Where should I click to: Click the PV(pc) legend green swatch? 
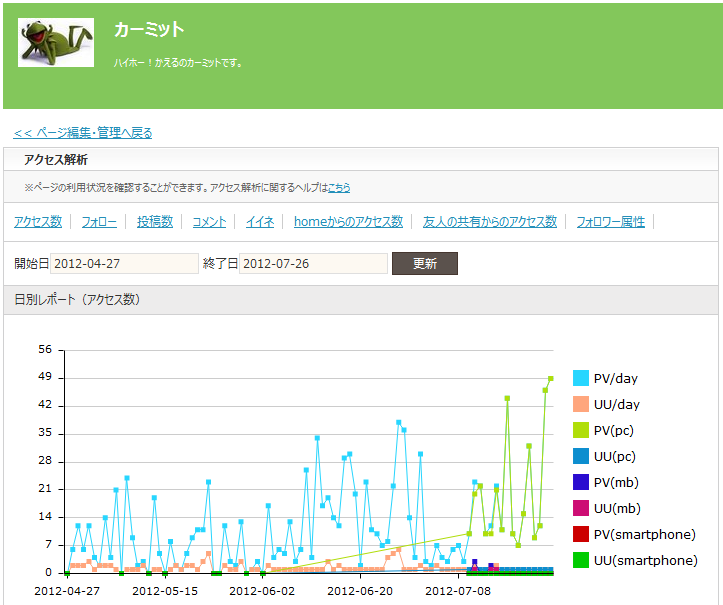580,430
